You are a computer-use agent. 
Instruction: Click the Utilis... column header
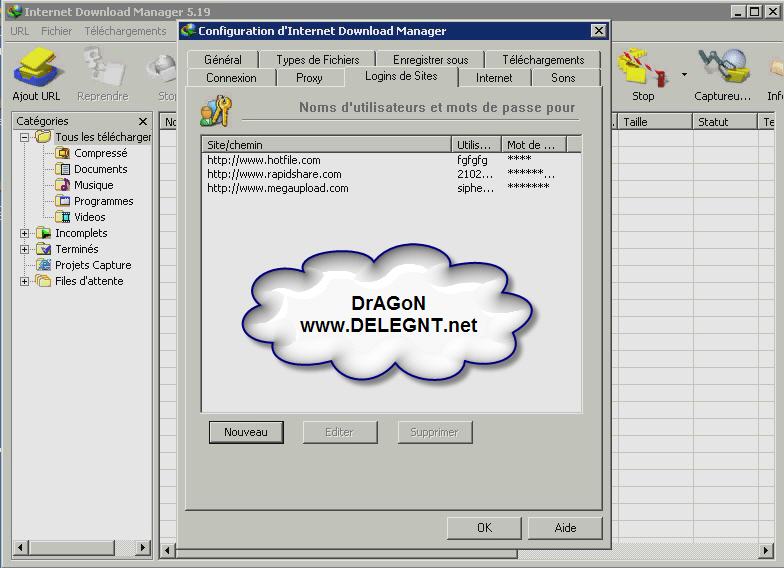(476, 145)
